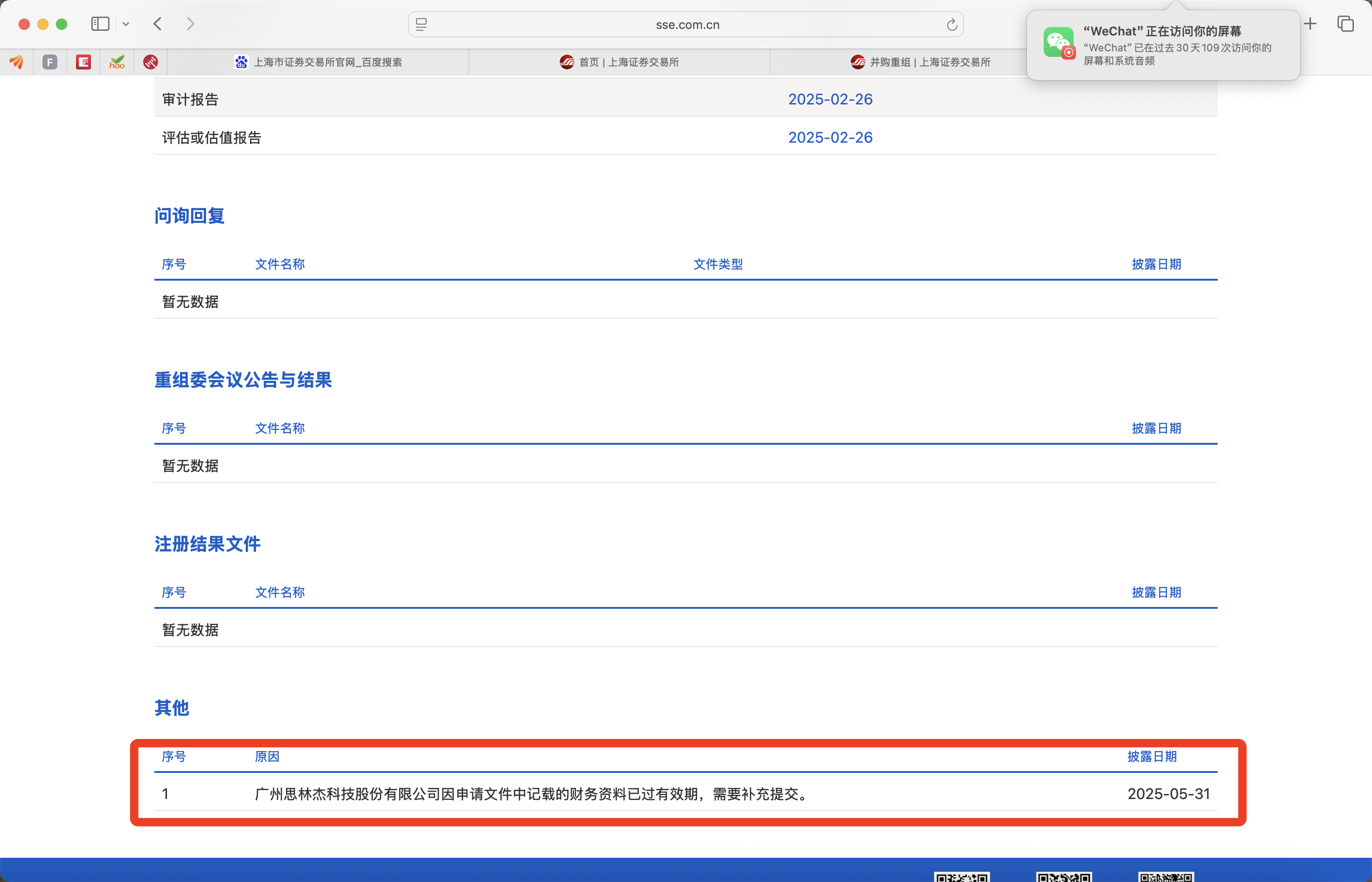1372x882 pixels.
Task: Show the tab overview
Action: click(x=1345, y=24)
